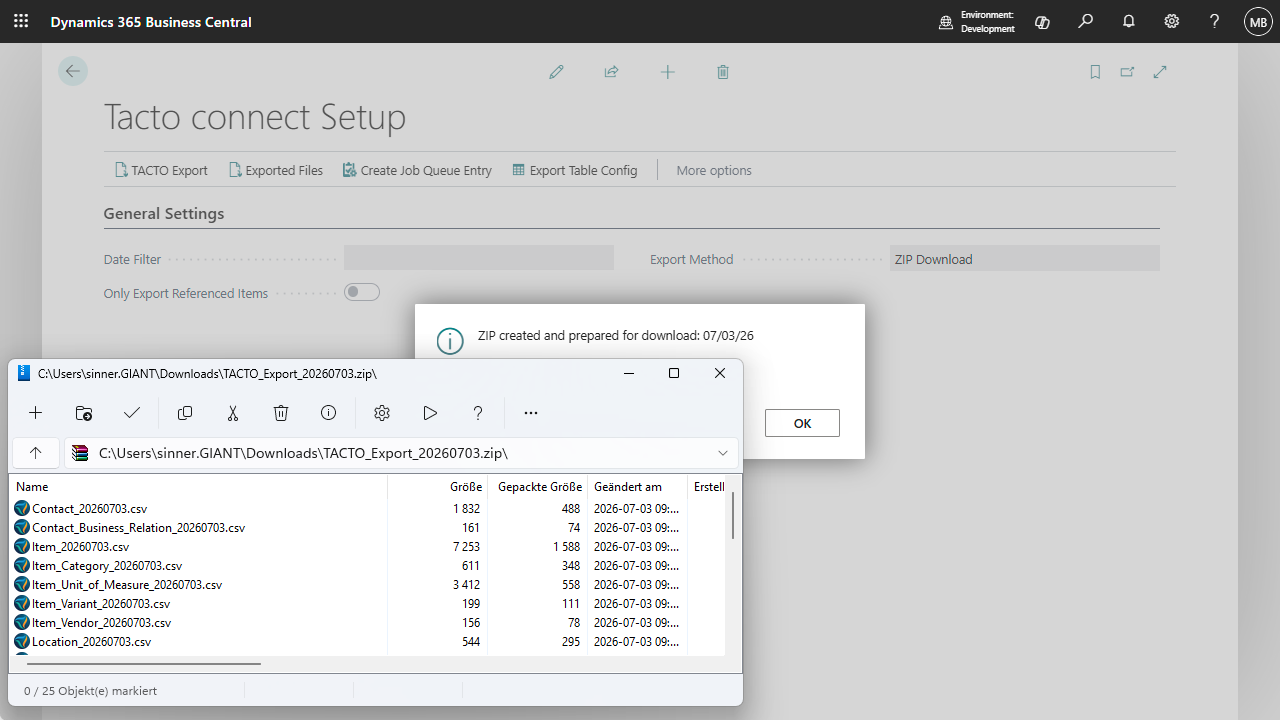Image resolution: width=1280 pixels, height=720 pixels.
Task: Click the play triangle icon in archive toolbar
Action: (430, 413)
